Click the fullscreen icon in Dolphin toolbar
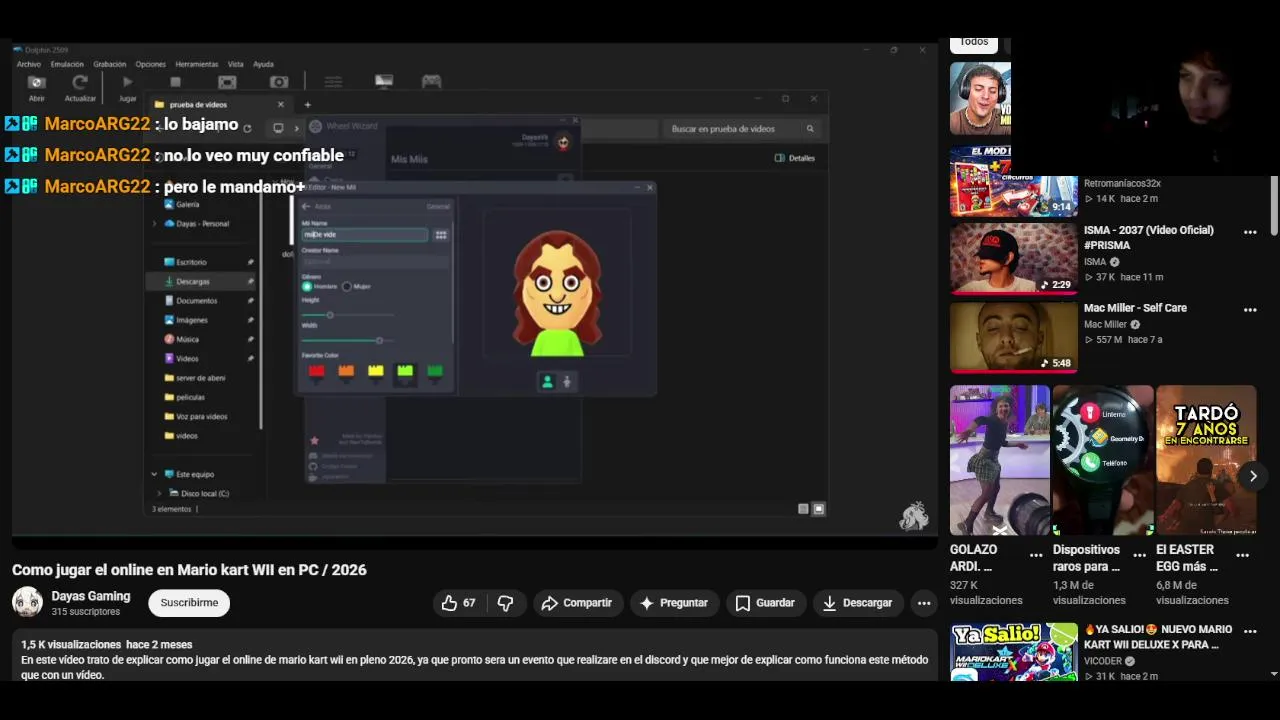The height and width of the screenshot is (720, 1280). click(227, 82)
